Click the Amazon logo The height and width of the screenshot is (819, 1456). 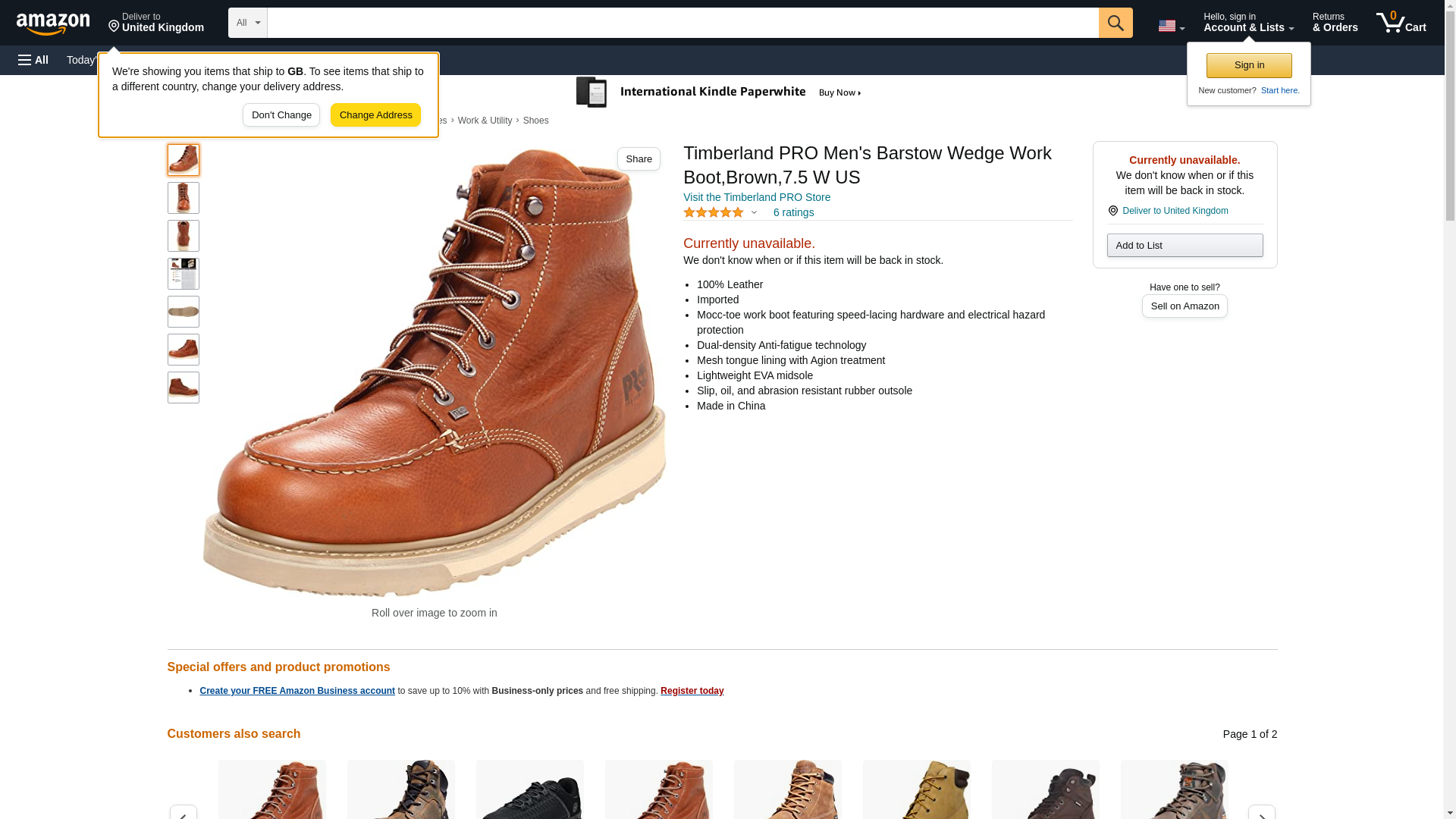53,24
